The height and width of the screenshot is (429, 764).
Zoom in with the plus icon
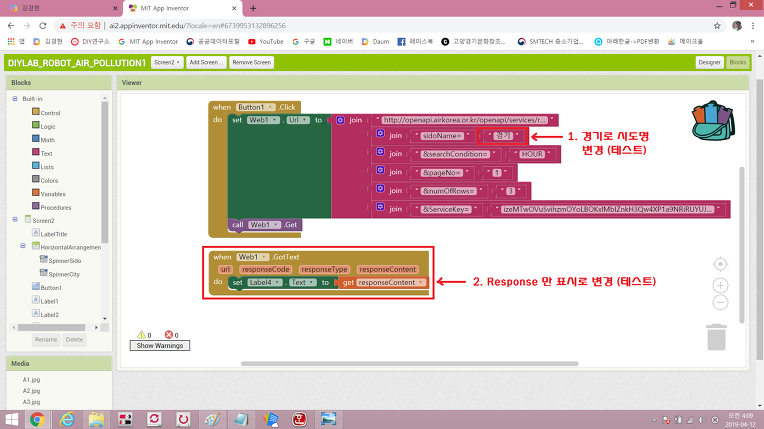point(720,285)
